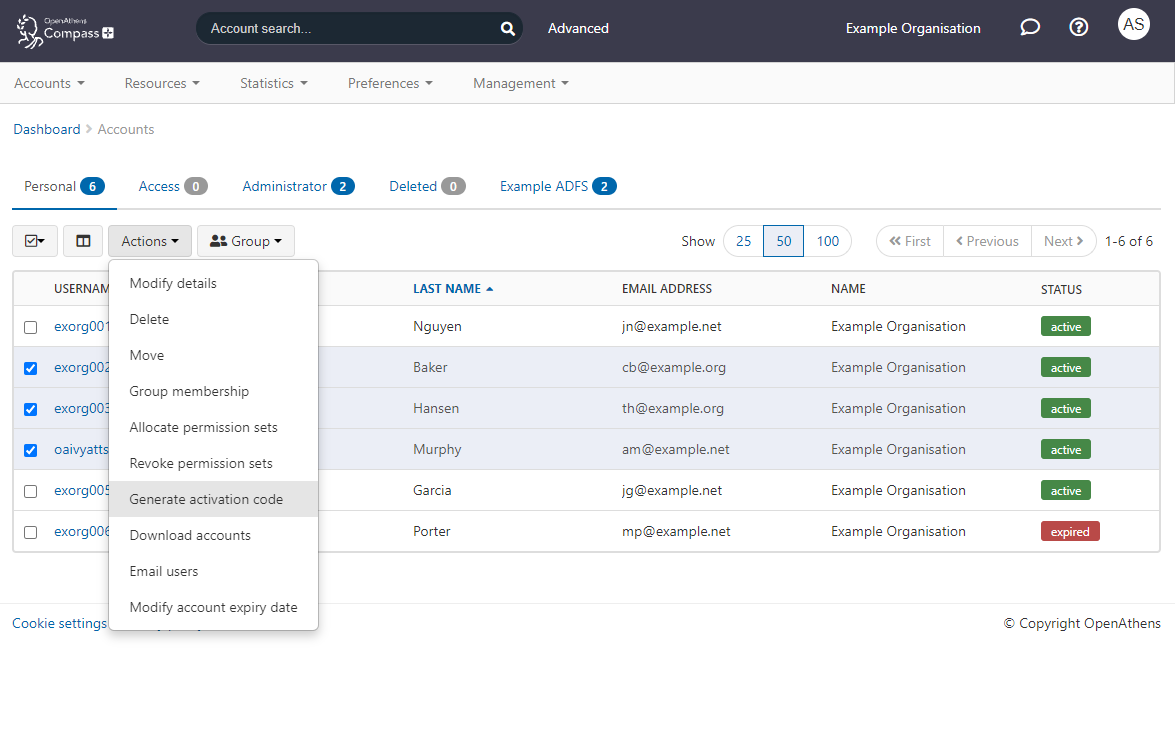Viewport: 1175px width, 744px height.
Task: Click the search magnifier icon
Action: (x=507, y=28)
